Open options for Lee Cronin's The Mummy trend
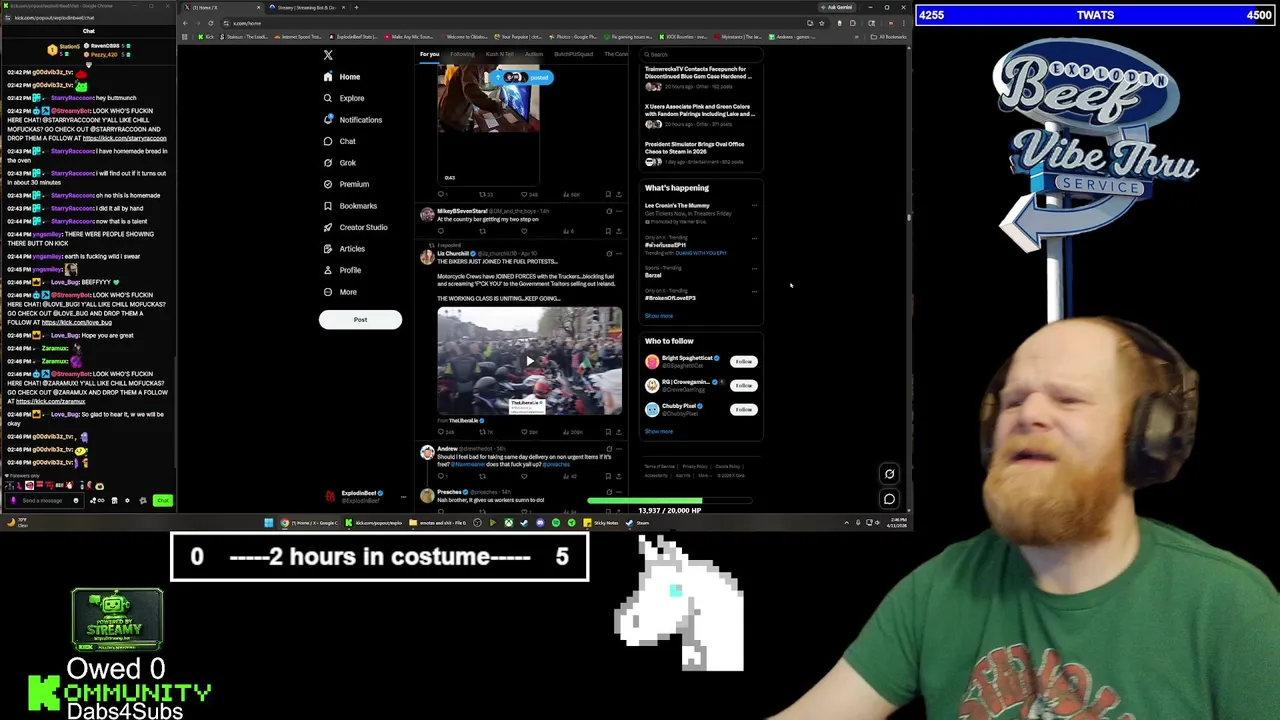 pos(754,206)
